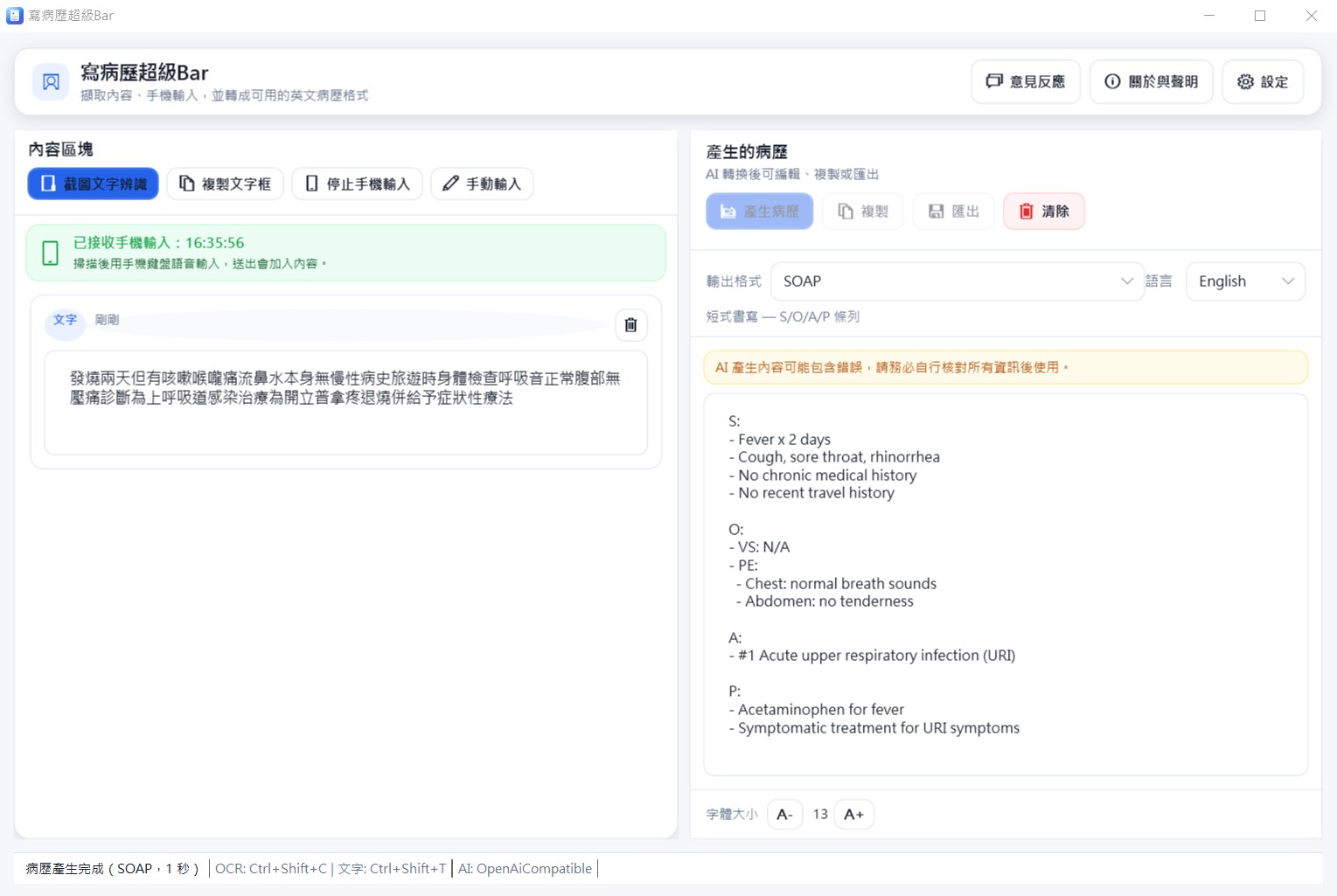1337x896 pixels.
Task: Click phone icon in green received banner
Action: pos(51,254)
